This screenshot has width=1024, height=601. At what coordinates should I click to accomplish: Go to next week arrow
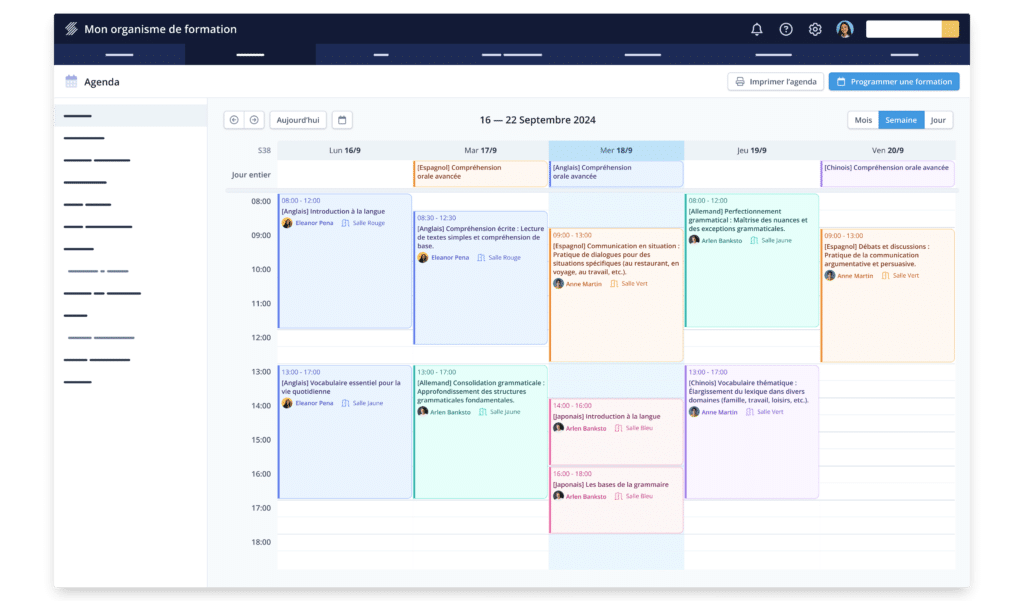(x=254, y=120)
